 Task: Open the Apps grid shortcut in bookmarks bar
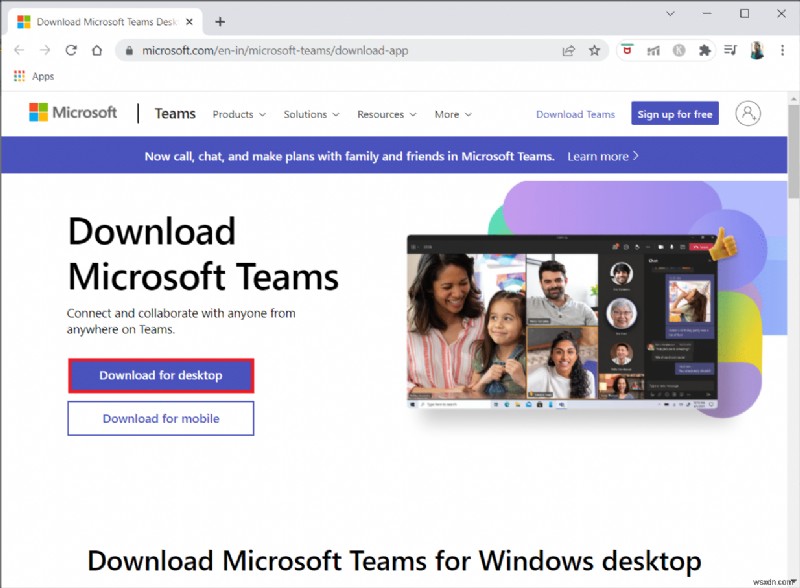pos(34,76)
